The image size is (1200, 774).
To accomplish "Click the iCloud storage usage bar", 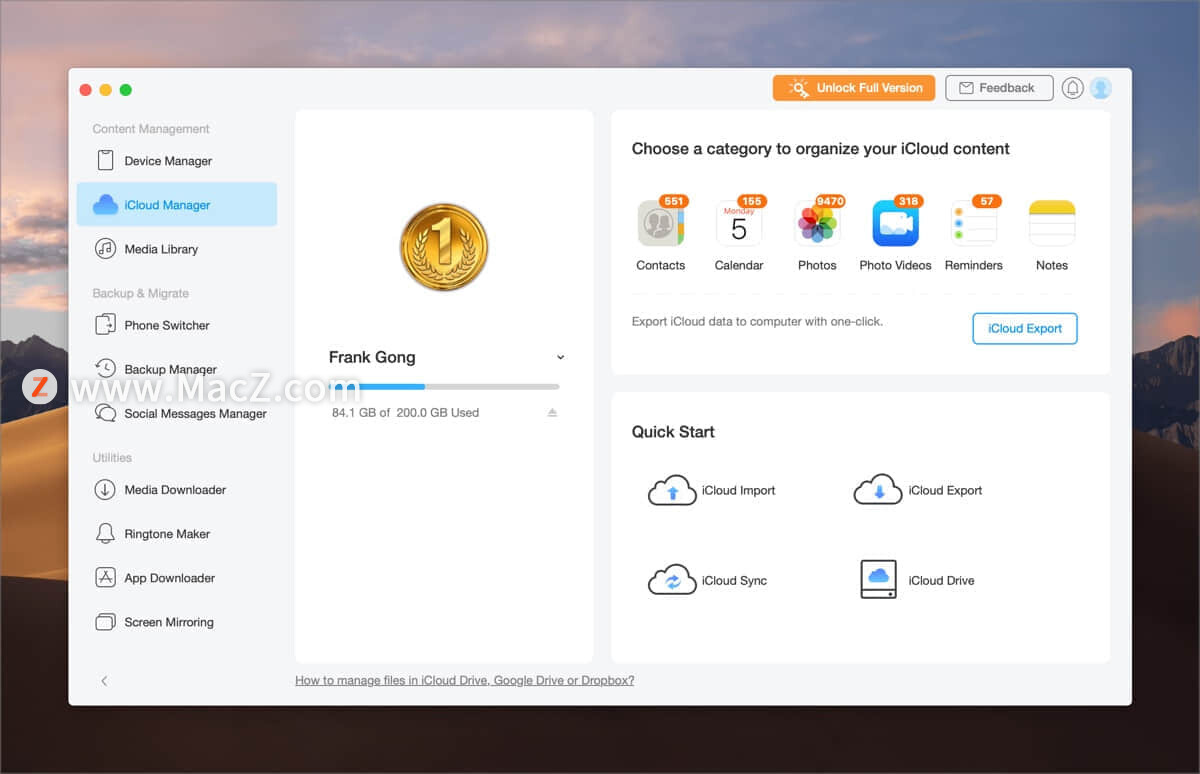I will pos(444,386).
